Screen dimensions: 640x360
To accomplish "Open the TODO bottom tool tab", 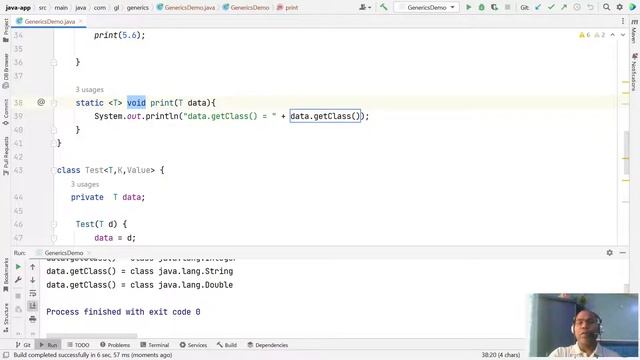I will 78,345.
